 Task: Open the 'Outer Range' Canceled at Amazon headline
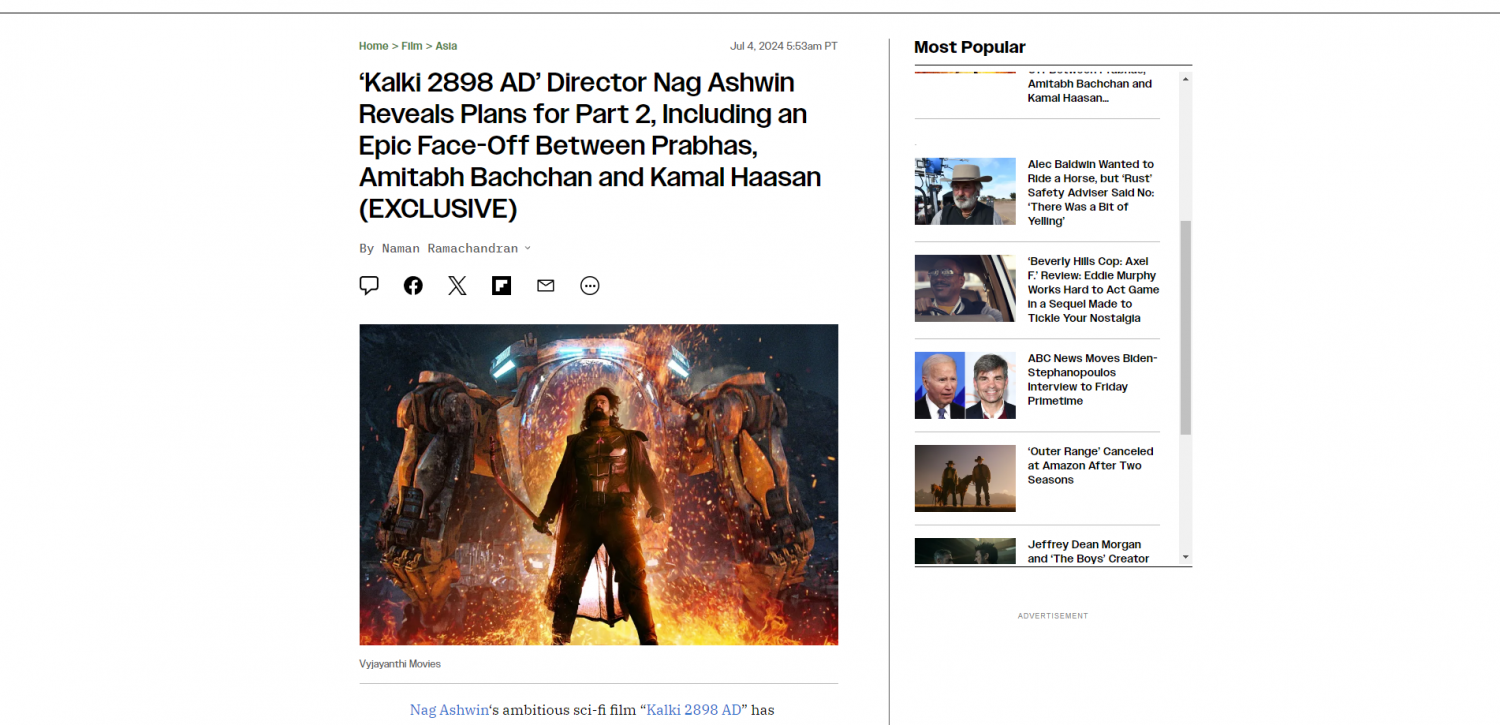pyautogui.click(x=1090, y=466)
